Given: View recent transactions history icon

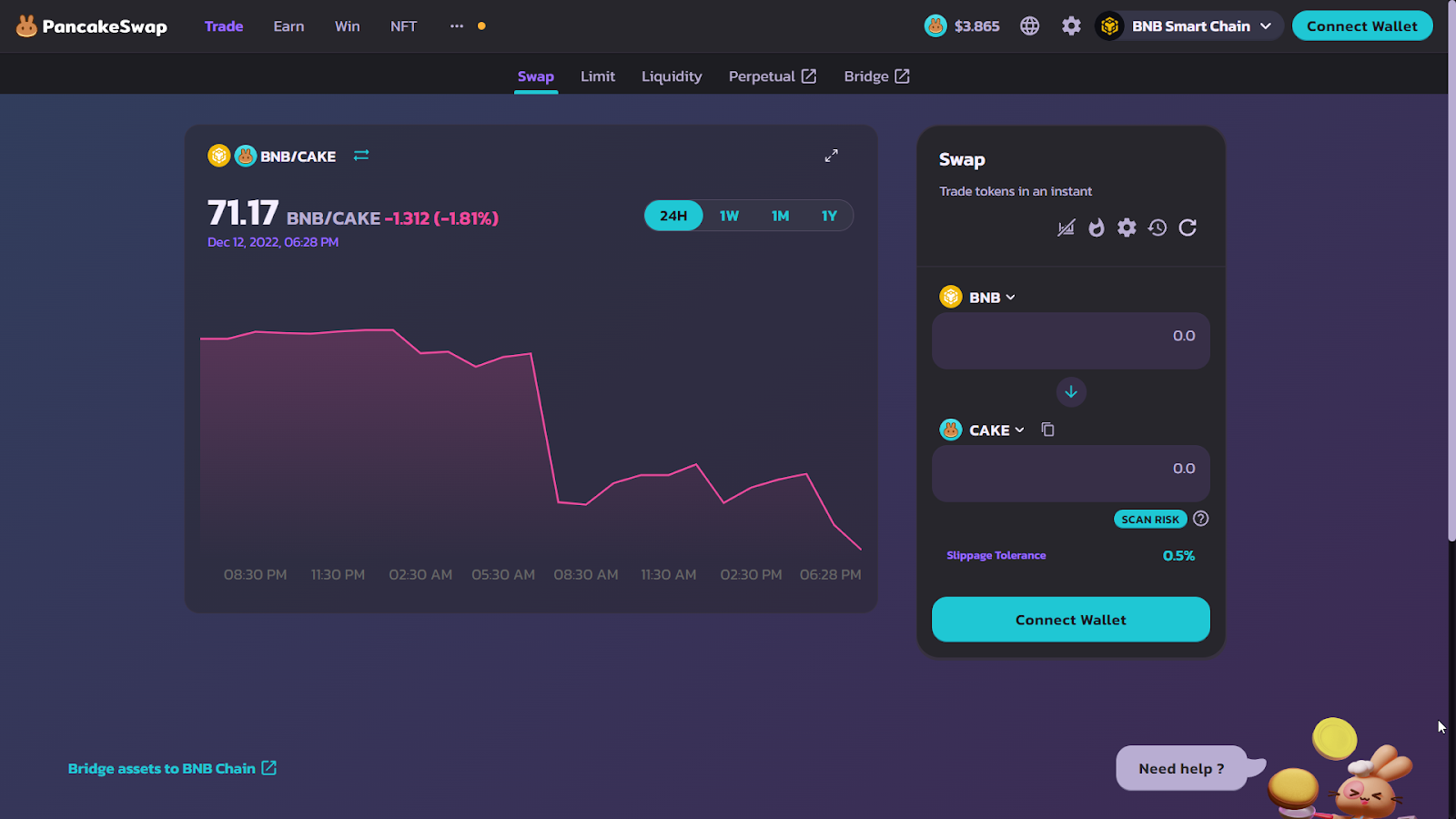Looking at the screenshot, I should tap(1158, 227).
